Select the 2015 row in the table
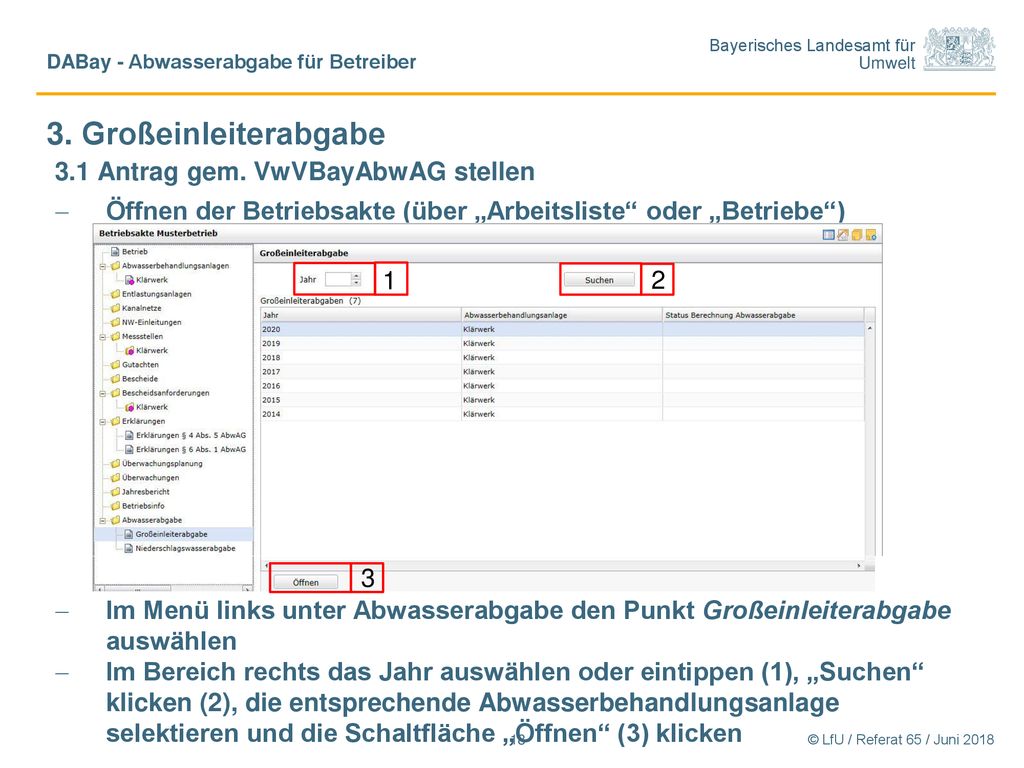The height and width of the screenshot is (768, 1024). [x=562, y=400]
